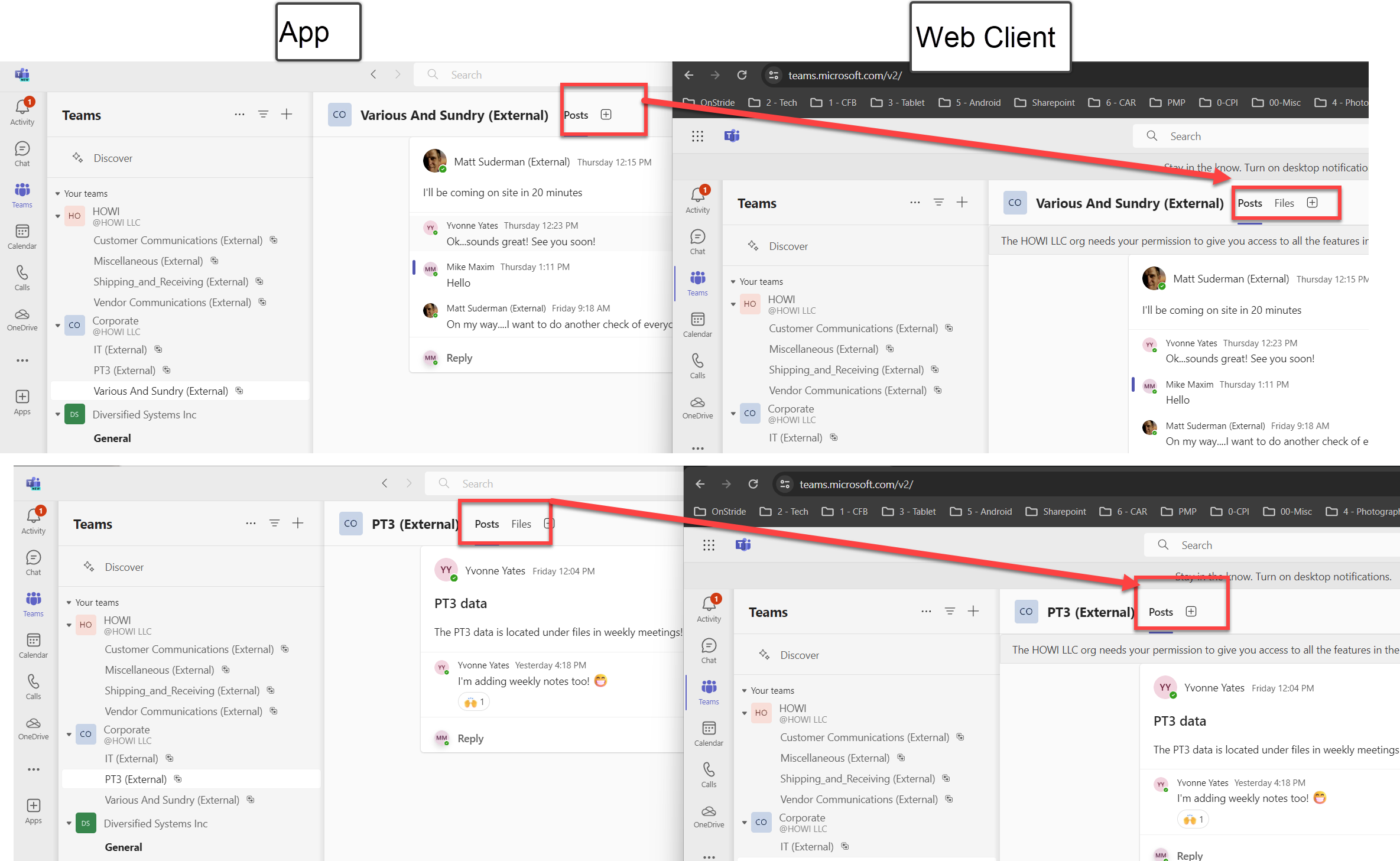
Task: Click the Search field in the top app panel
Action: (543, 74)
